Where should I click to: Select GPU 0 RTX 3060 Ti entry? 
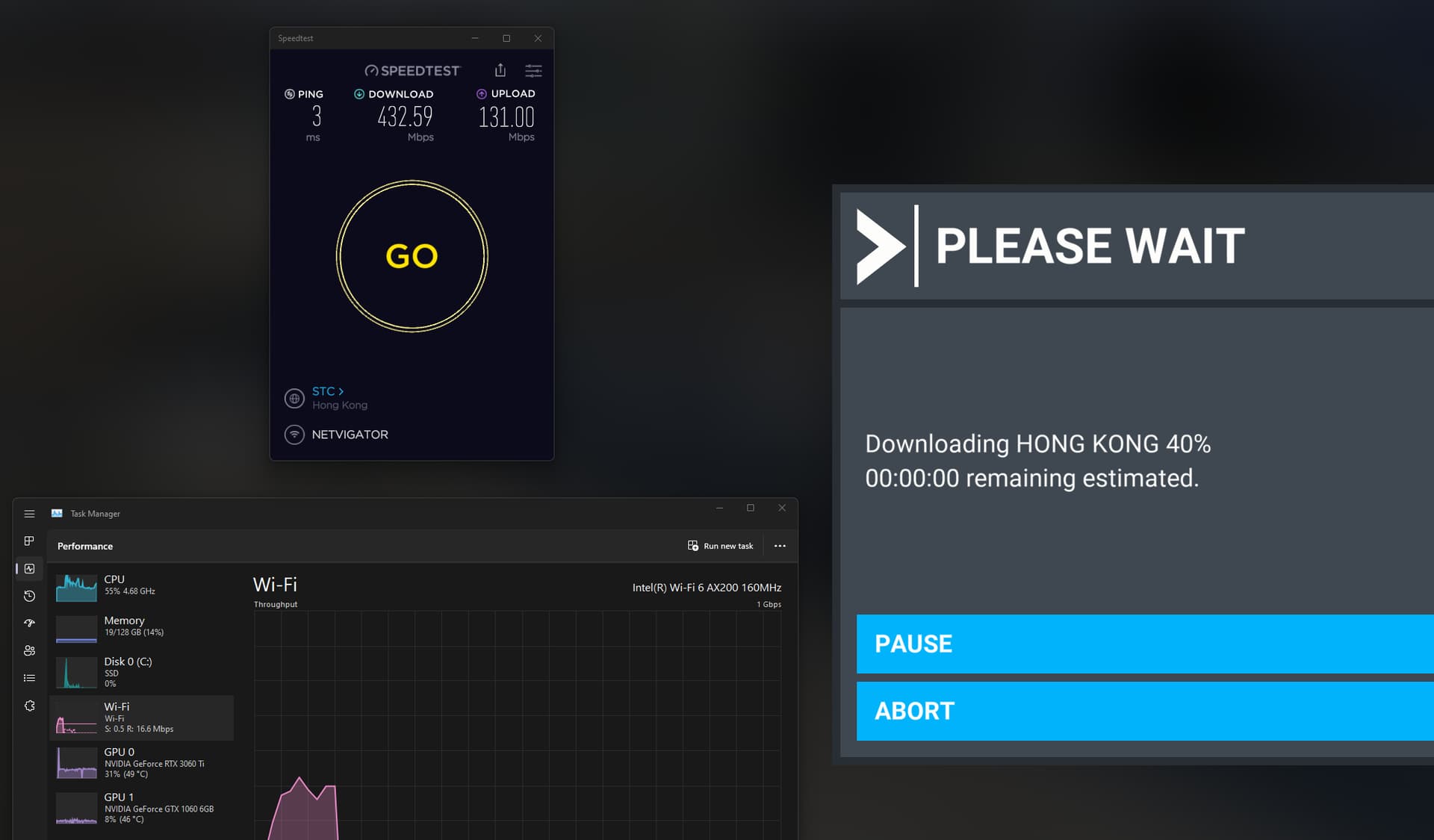click(x=142, y=762)
